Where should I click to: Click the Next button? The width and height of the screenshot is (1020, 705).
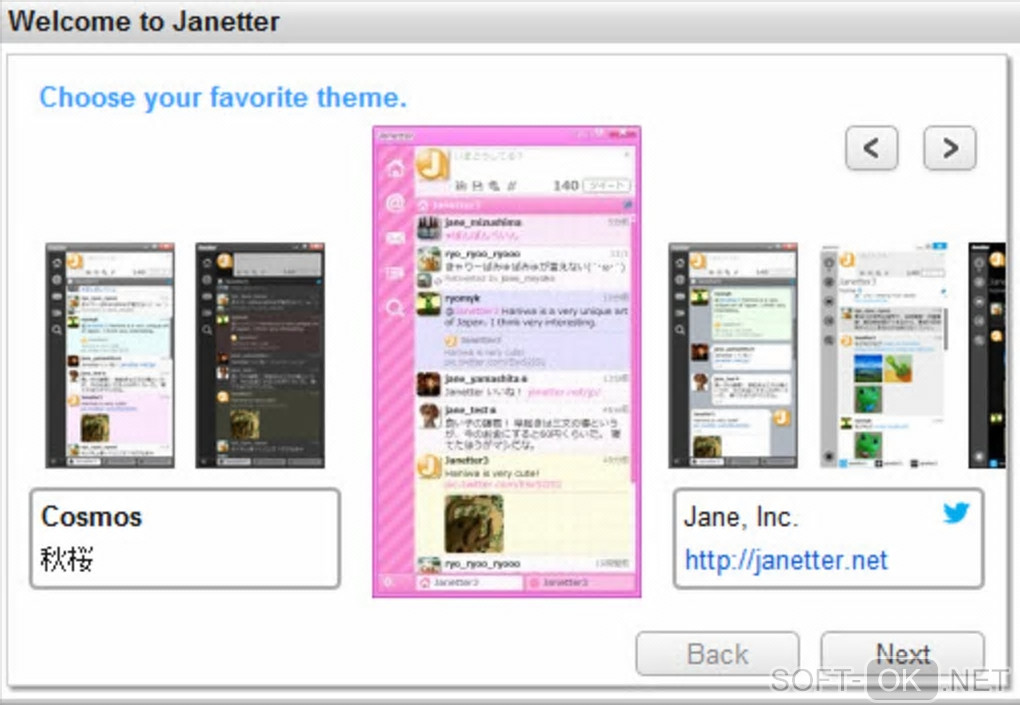(x=902, y=654)
